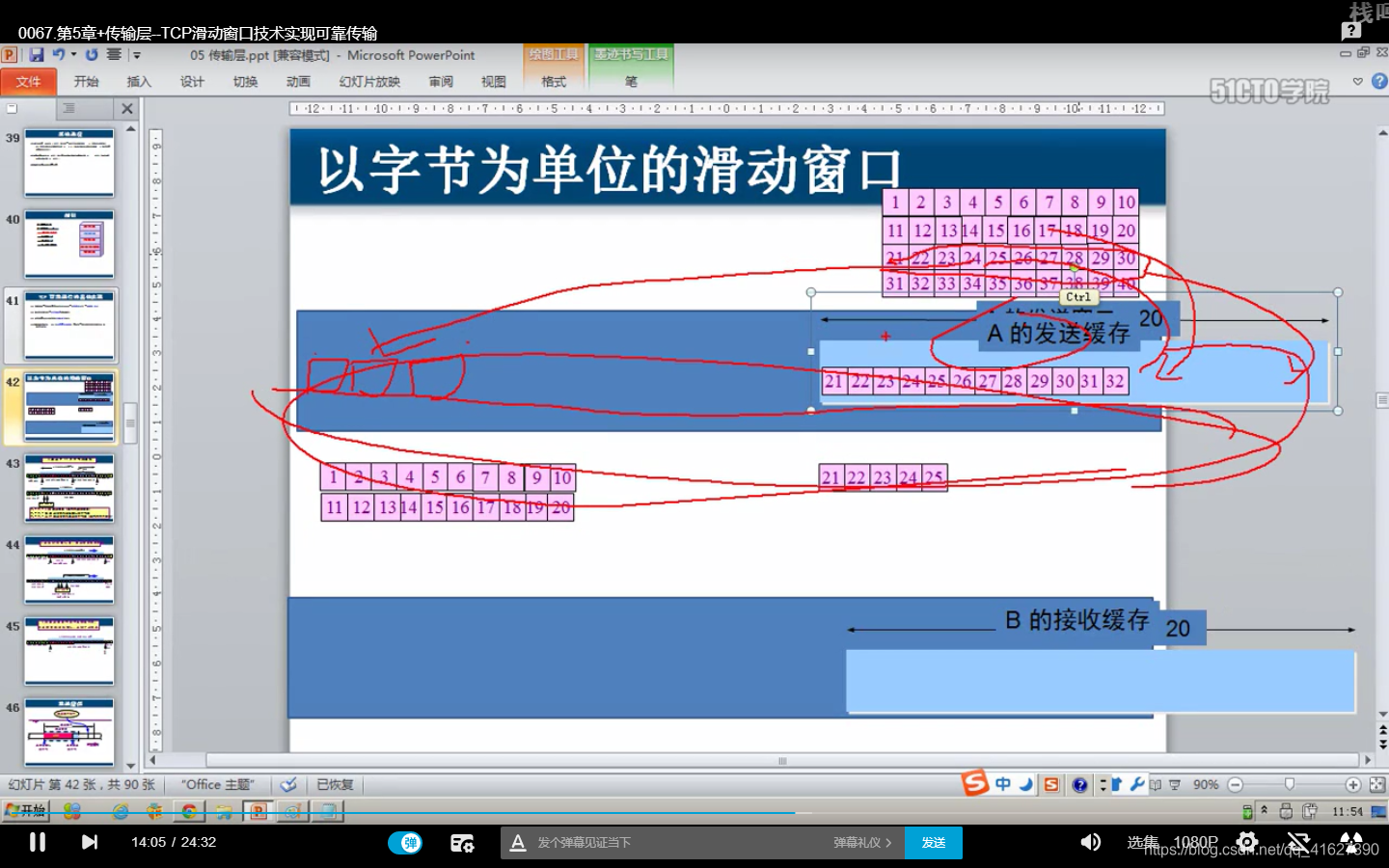Click scroll-up arrow of thumbnail pane
This screenshot has width=1389, height=868.
pos(130,128)
